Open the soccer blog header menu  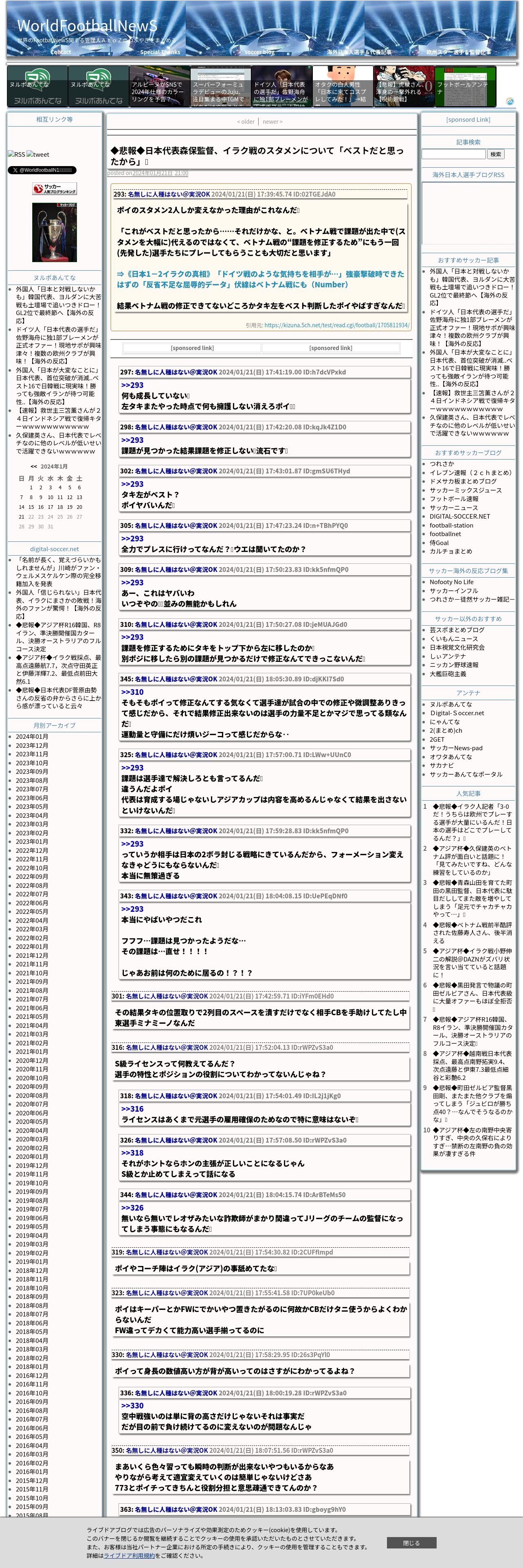(x=259, y=53)
